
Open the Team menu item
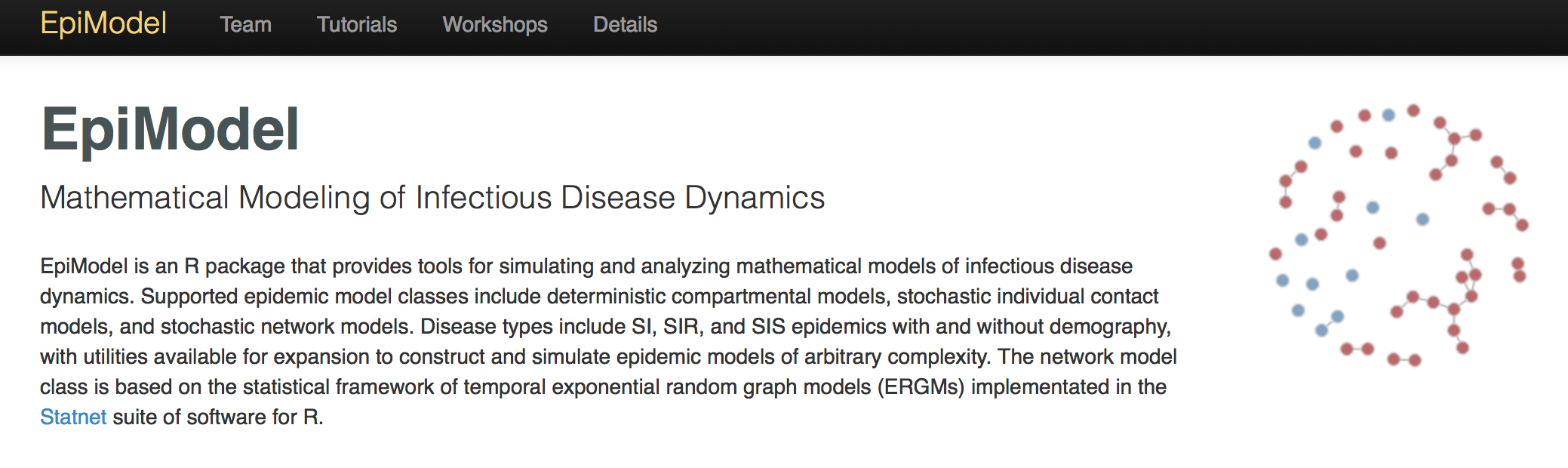pos(245,25)
